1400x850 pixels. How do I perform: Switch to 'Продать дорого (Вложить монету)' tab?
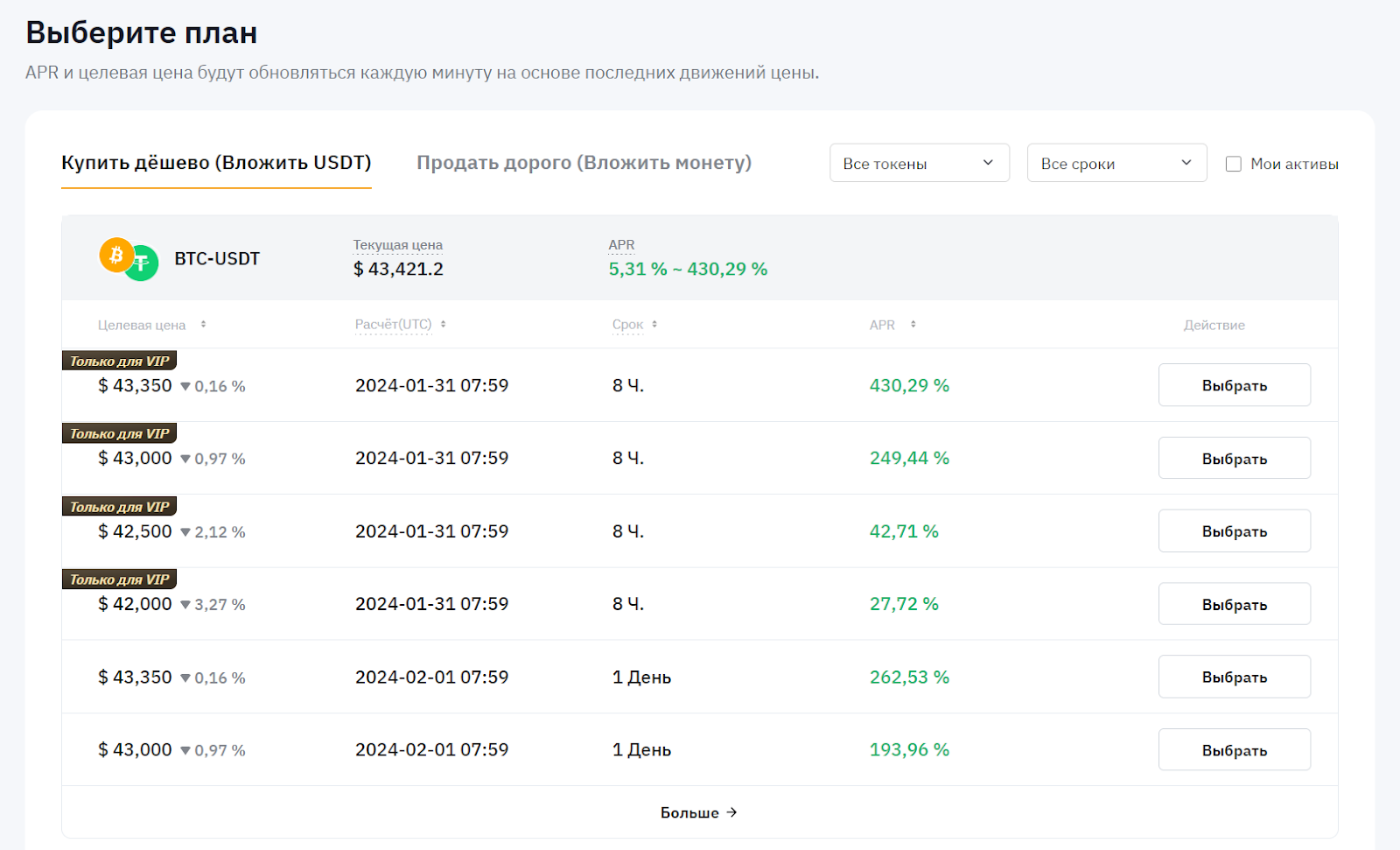(584, 163)
